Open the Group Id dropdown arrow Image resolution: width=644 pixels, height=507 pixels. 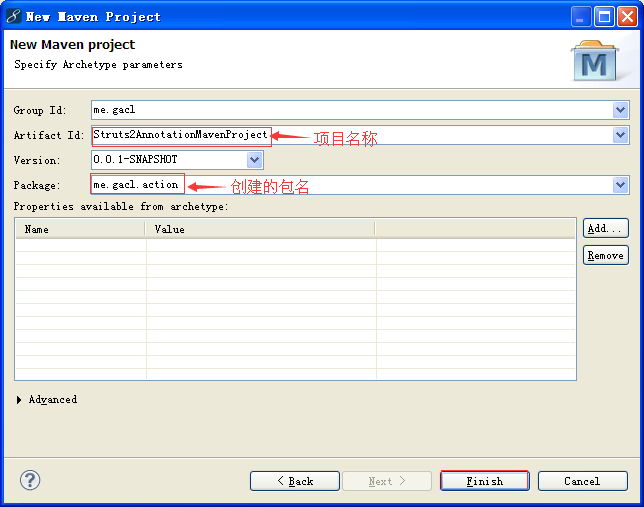[x=620, y=110]
